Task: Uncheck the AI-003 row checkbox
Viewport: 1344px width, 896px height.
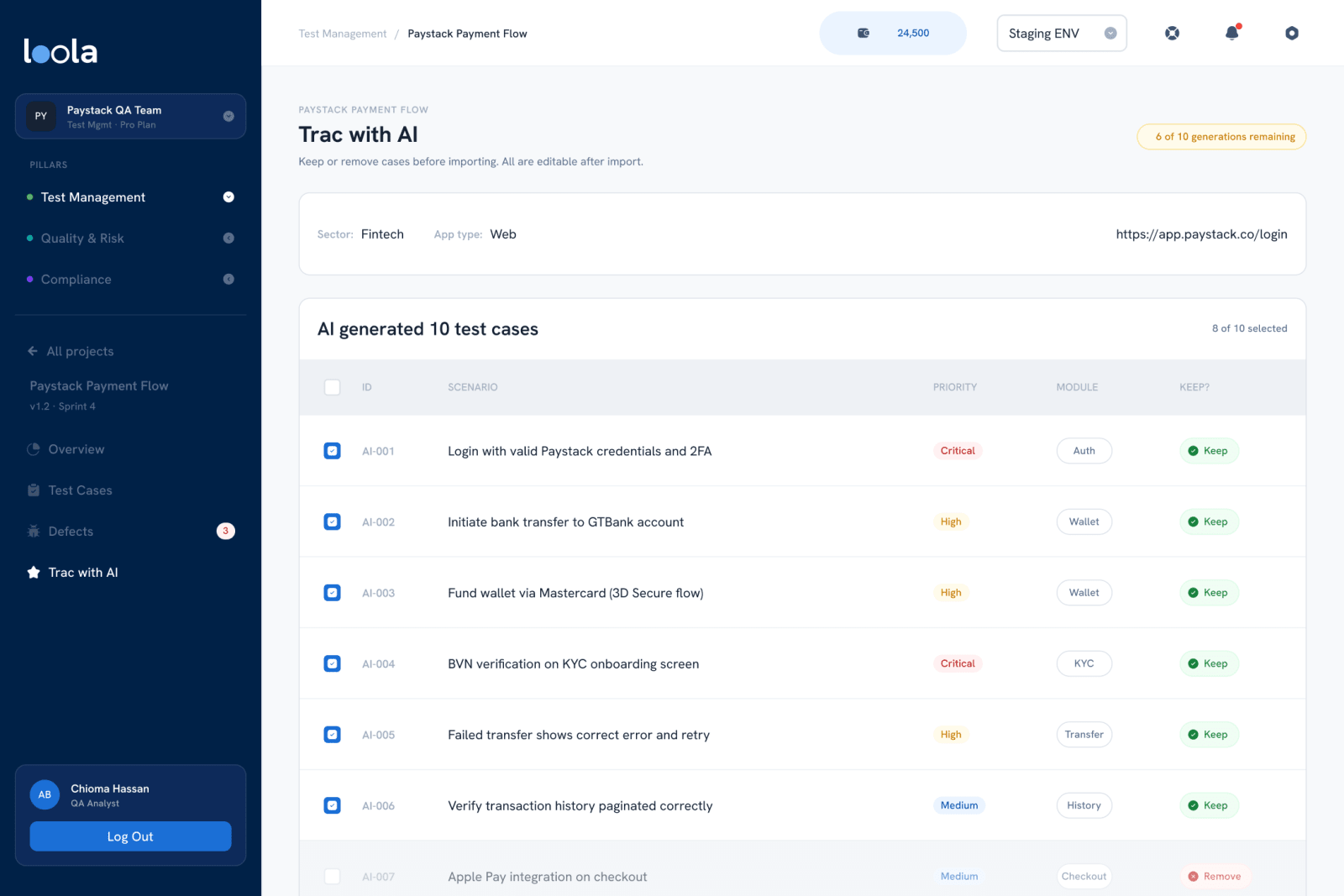Action: [333, 593]
